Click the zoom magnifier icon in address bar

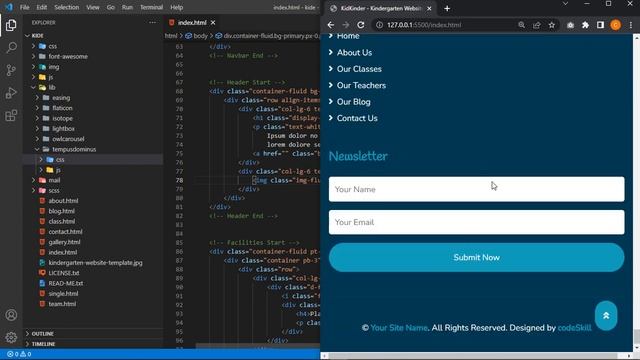click(x=521, y=25)
